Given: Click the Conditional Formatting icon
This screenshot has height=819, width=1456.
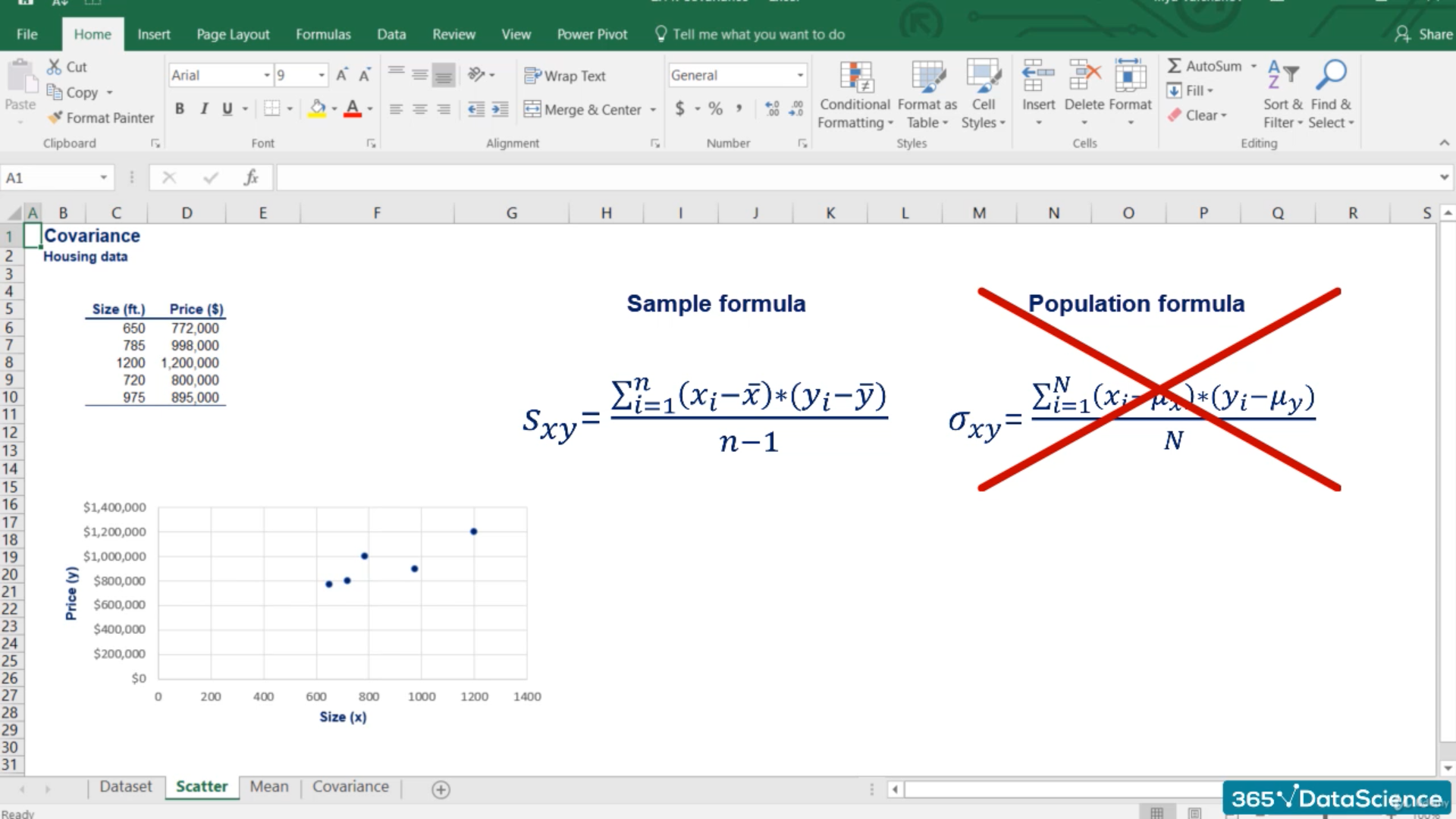Looking at the screenshot, I should pyautogui.click(x=856, y=77).
